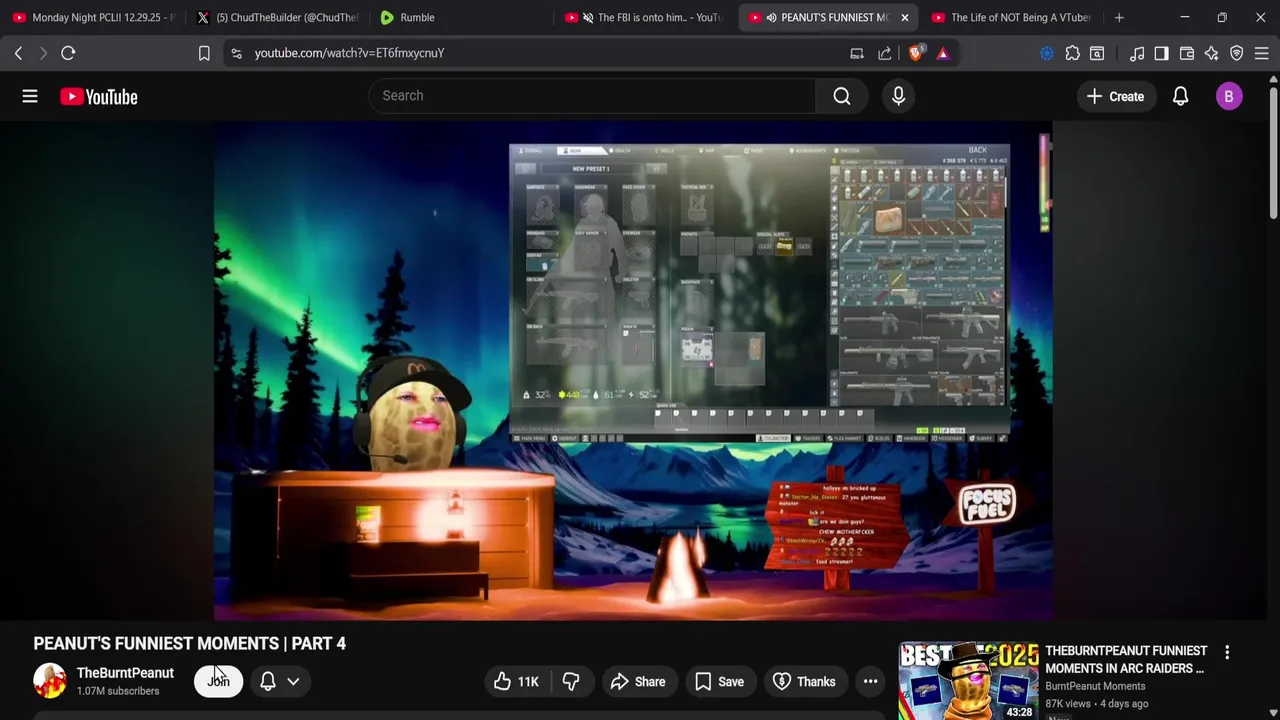The image size is (1280, 720).
Task: Bookmark this page with the bookmark icon
Action: pyautogui.click(x=204, y=53)
